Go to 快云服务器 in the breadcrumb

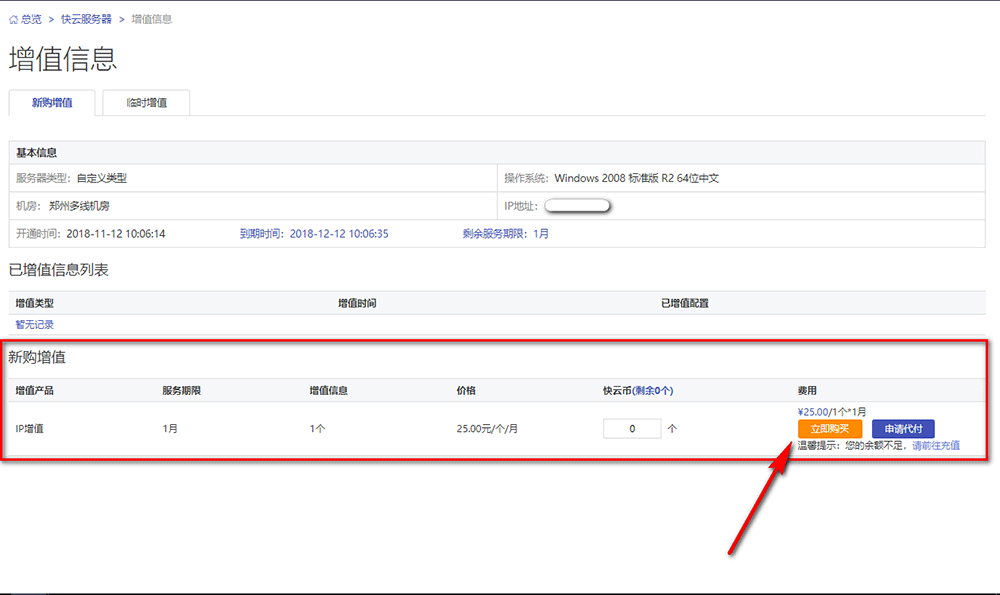86,19
